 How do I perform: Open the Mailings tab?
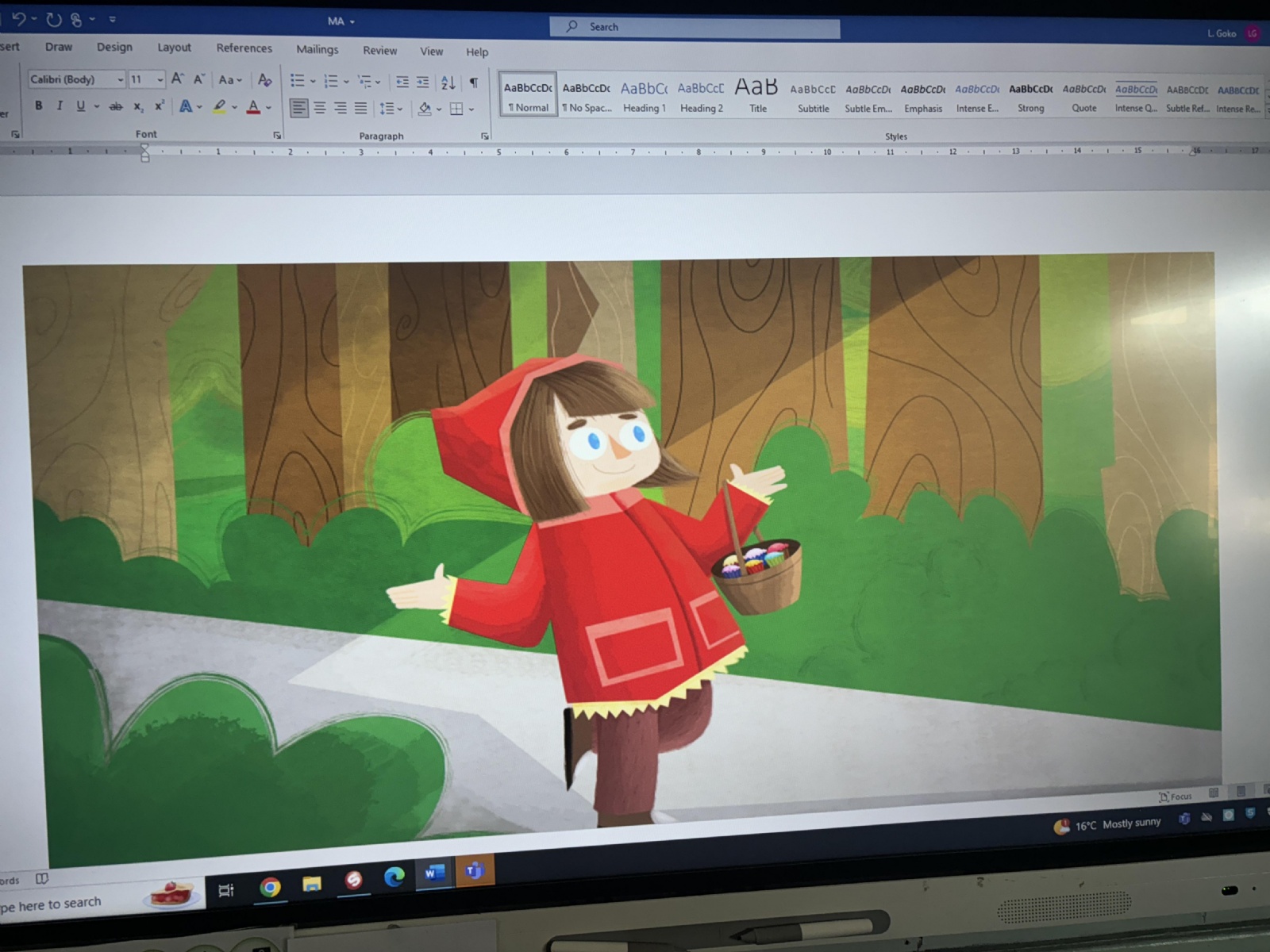tap(317, 49)
